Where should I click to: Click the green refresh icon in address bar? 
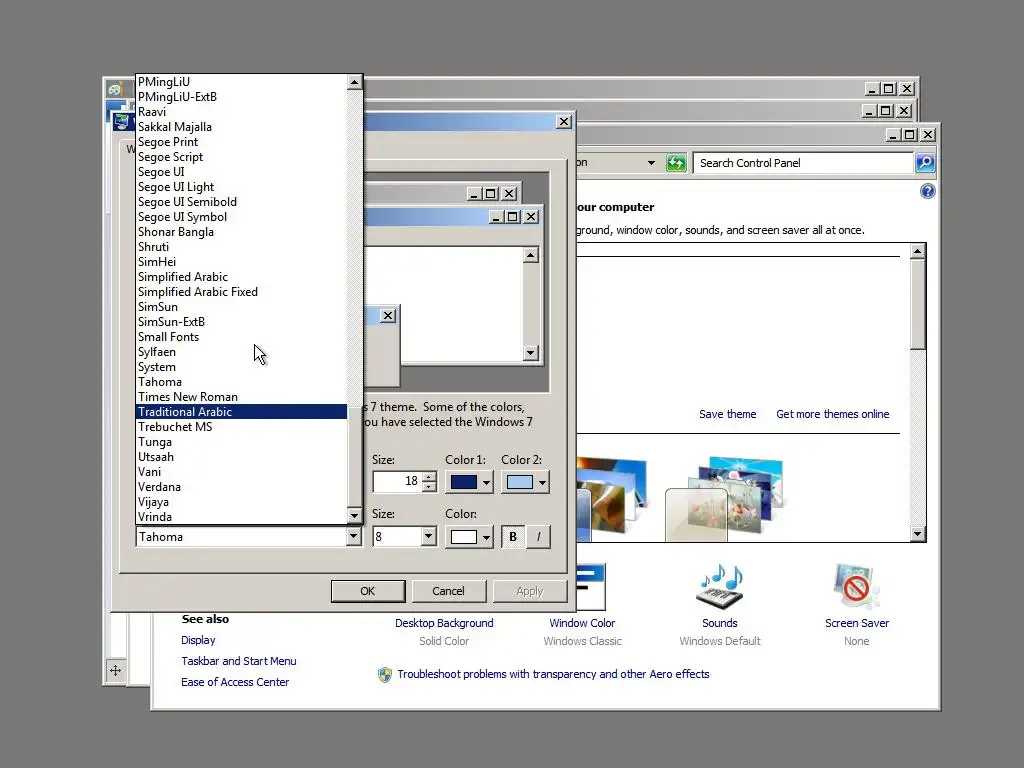(676, 163)
